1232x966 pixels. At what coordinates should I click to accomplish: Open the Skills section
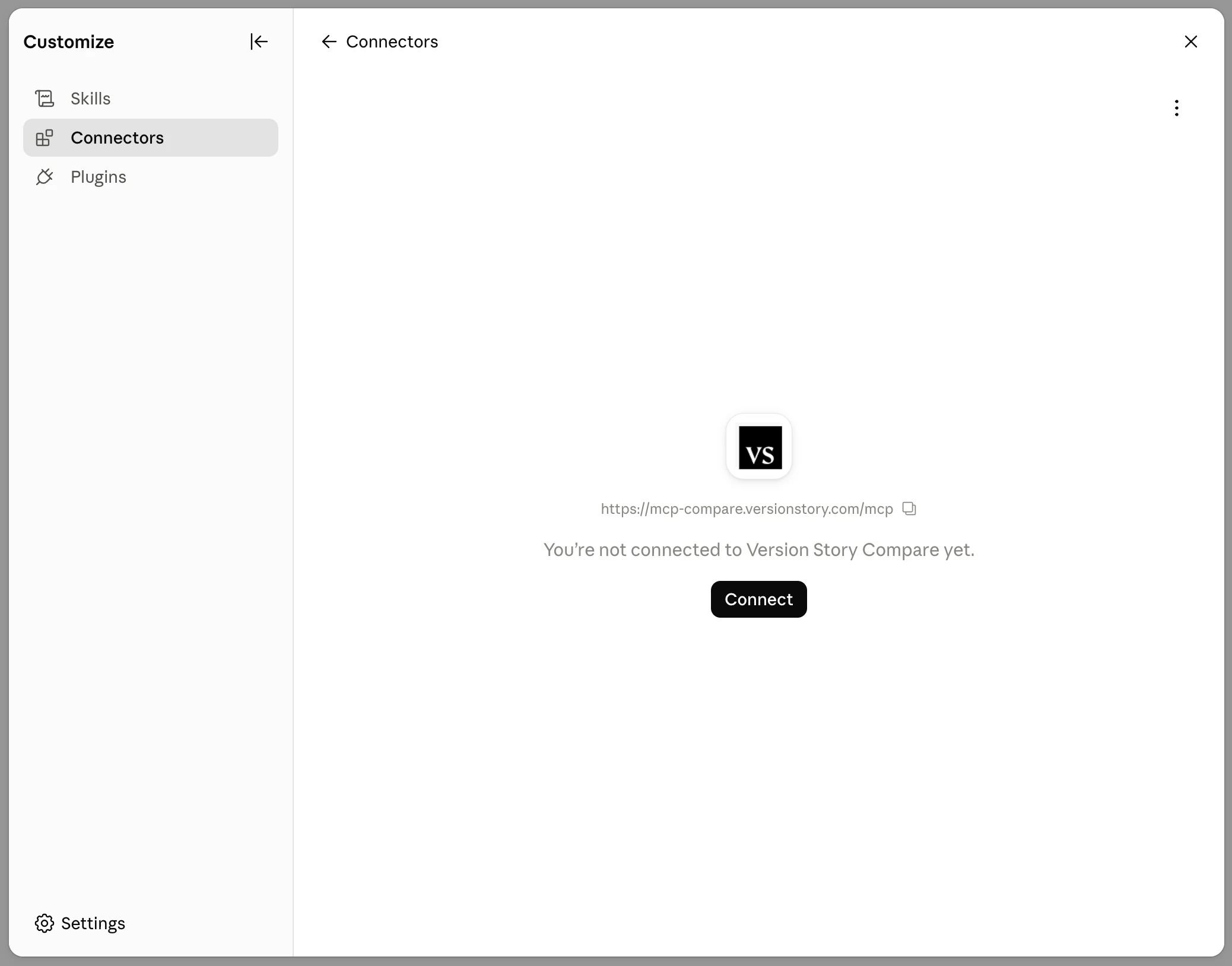point(150,98)
